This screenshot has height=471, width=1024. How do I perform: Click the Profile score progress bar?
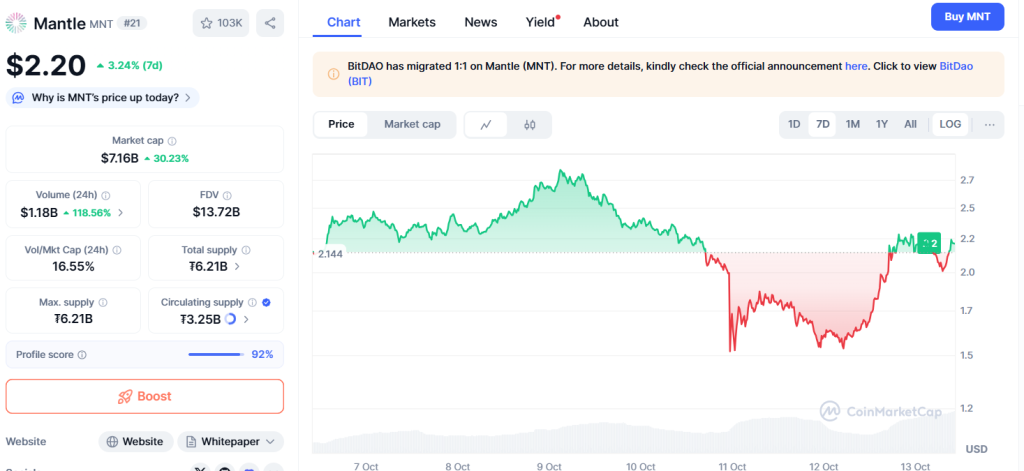[215, 355]
